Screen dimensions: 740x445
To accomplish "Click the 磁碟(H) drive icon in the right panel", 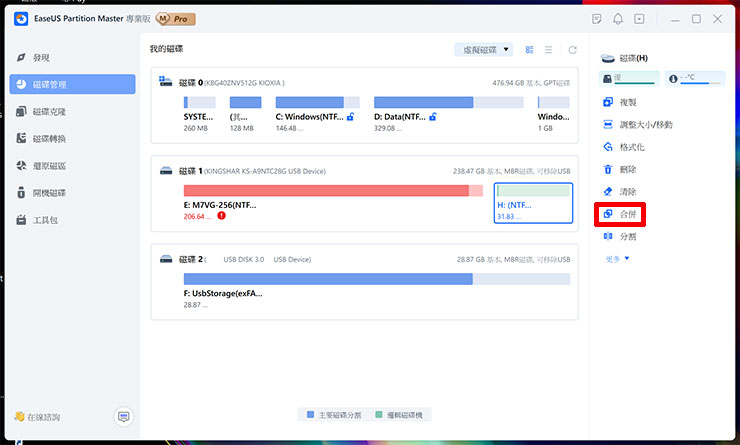I will coord(608,58).
